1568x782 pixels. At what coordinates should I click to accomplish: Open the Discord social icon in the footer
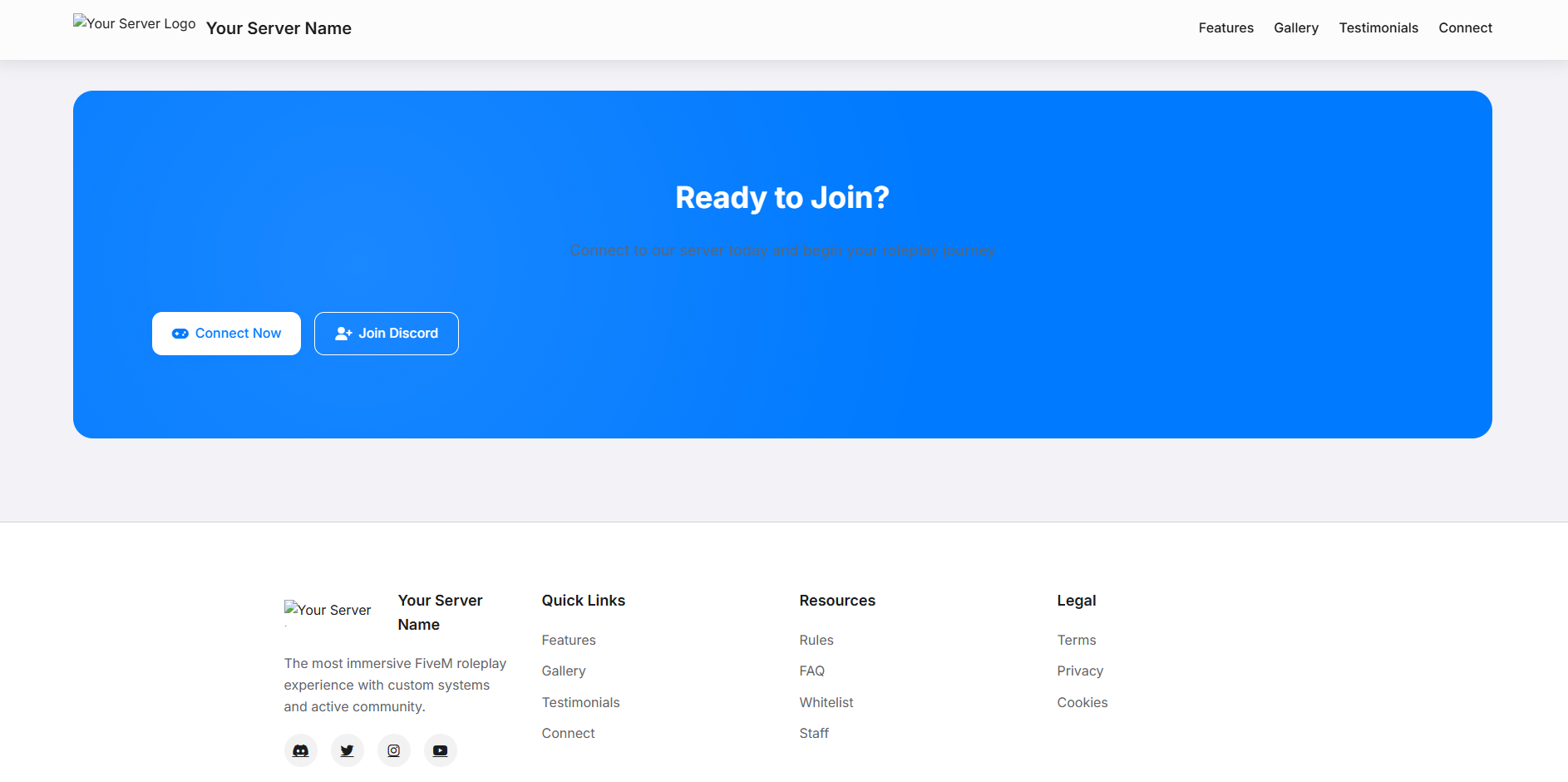click(x=300, y=750)
